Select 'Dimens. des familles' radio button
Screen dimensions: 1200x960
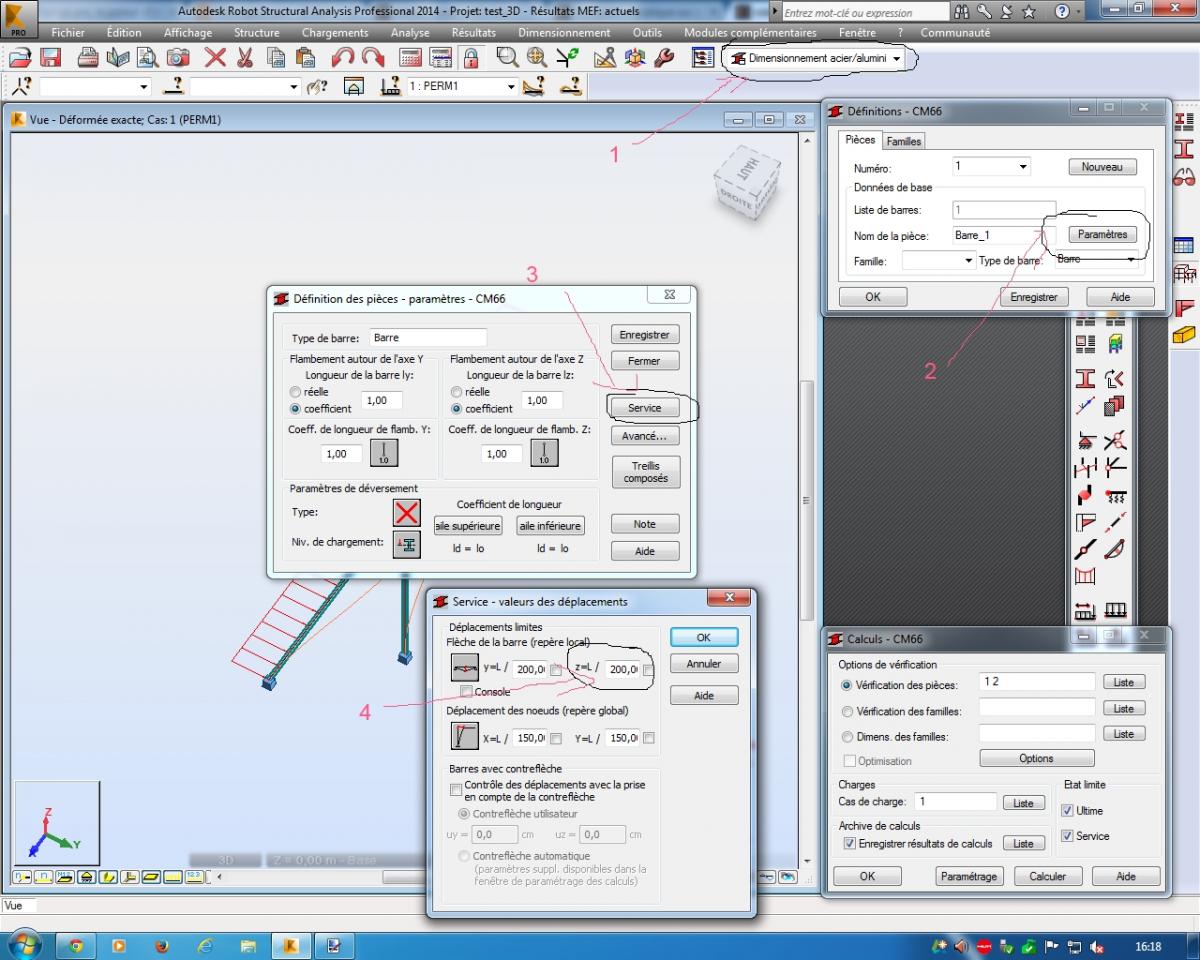pos(848,737)
